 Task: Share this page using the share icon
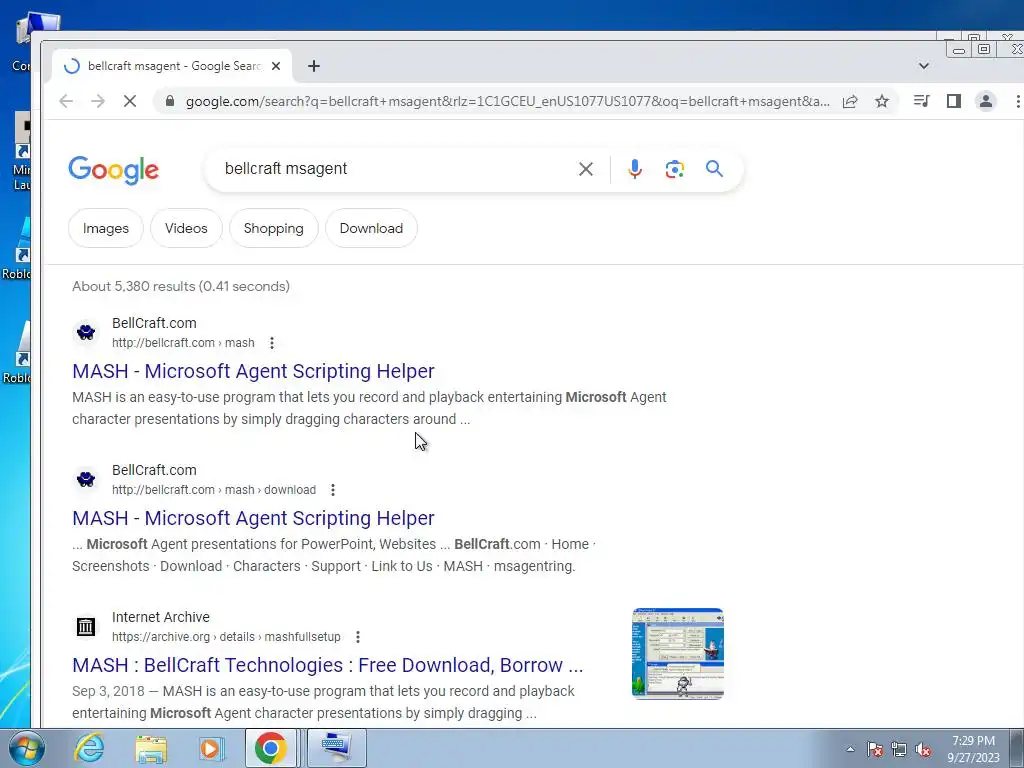point(850,101)
